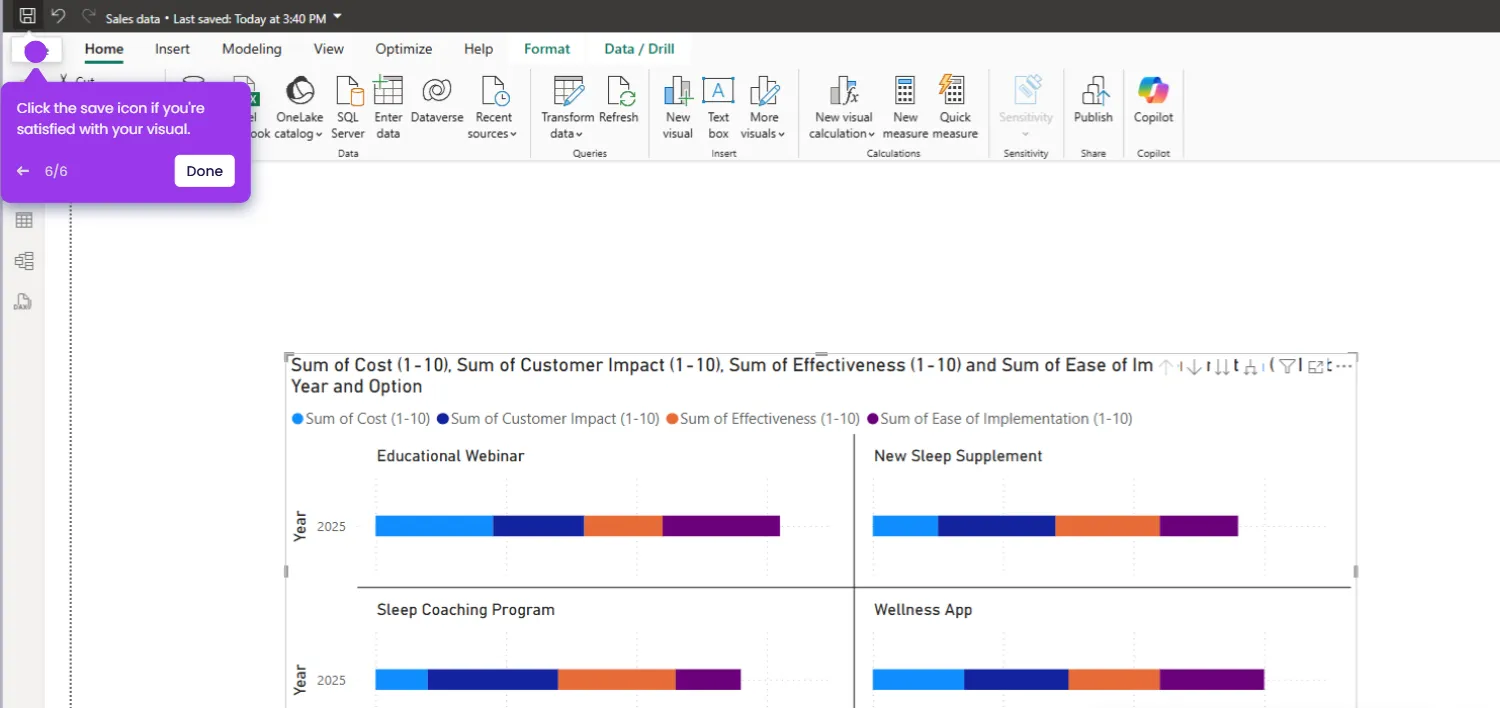Create a New measure
Image resolution: width=1500 pixels, height=708 pixels.
(905, 108)
